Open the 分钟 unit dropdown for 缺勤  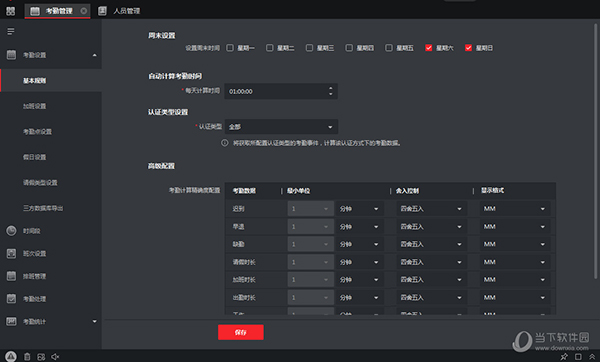coord(359,244)
